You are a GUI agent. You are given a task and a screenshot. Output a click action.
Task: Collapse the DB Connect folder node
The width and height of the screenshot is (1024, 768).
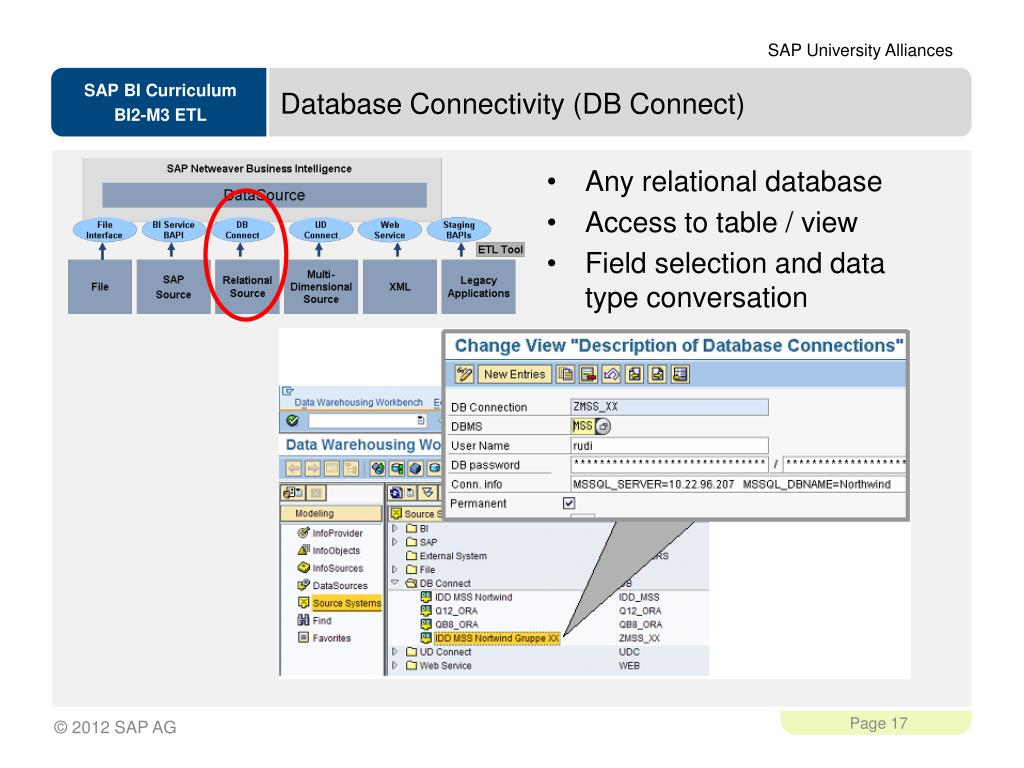tap(394, 583)
